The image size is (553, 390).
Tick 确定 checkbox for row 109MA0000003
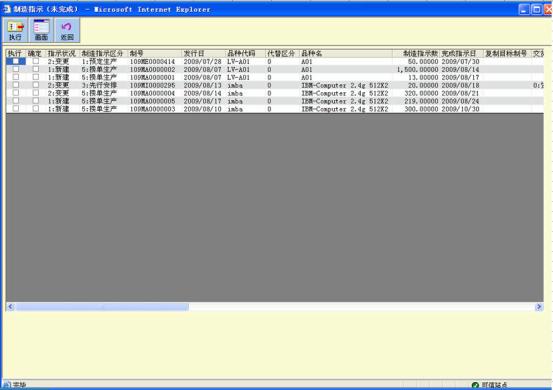pyautogui.click(x=36, y=109)
